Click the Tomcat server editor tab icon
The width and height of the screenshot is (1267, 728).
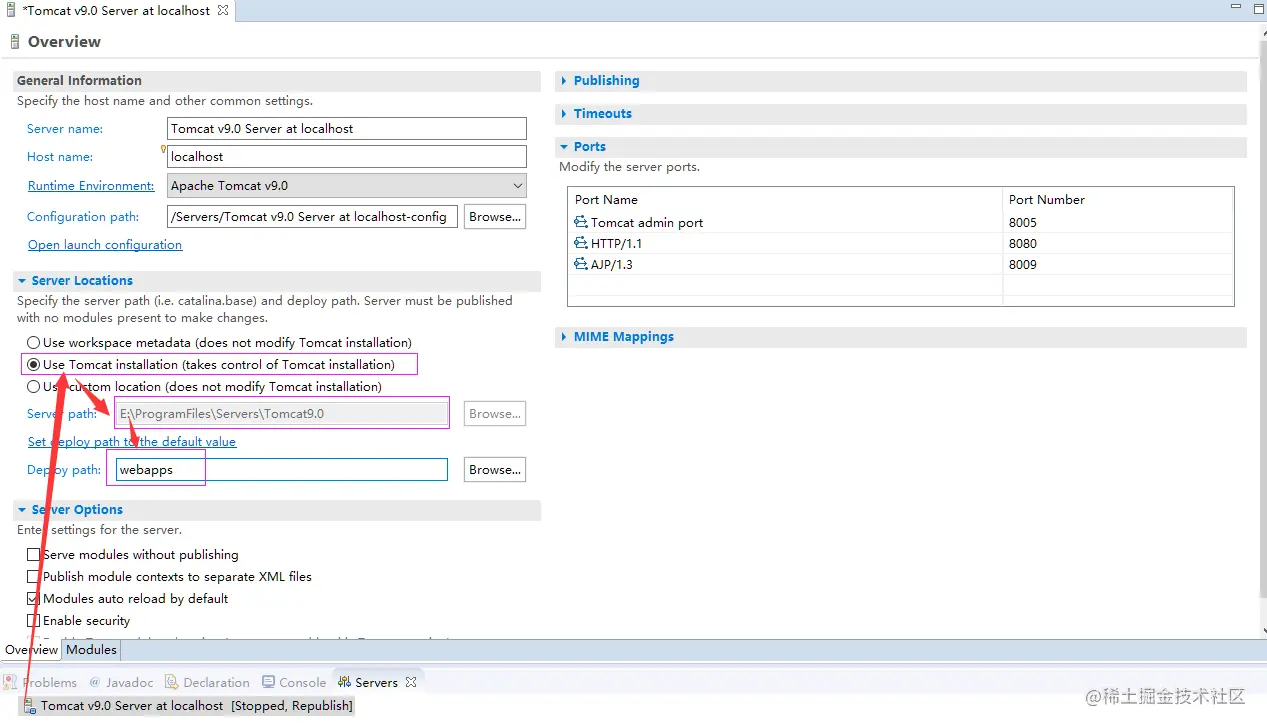(10, 11)
